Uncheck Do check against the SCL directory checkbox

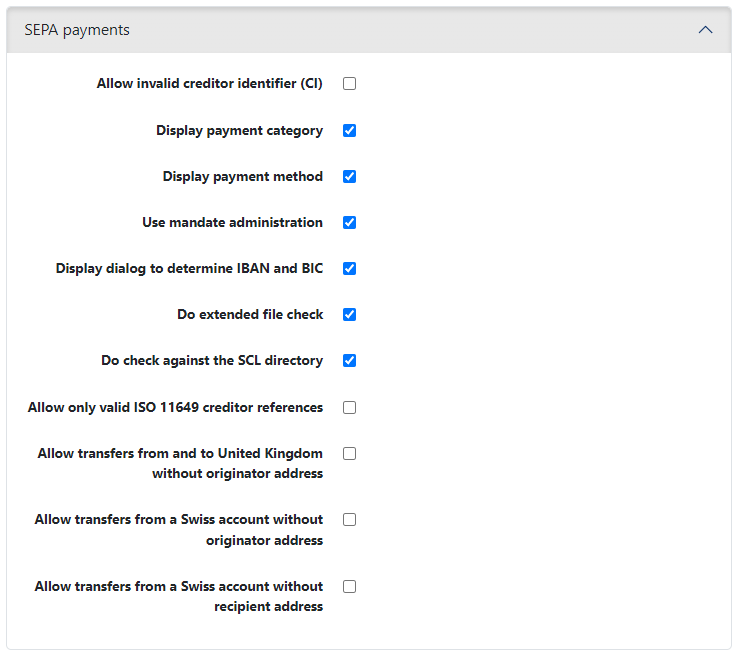tap(349, 360)
